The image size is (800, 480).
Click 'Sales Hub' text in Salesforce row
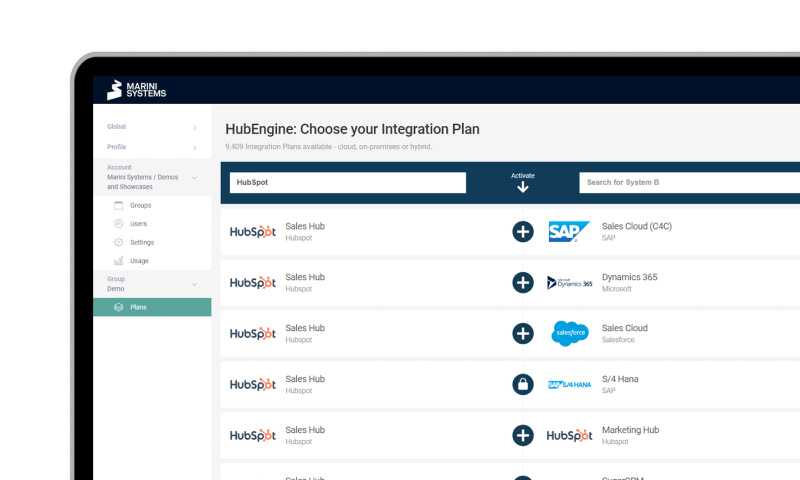[x=305, y=328]
